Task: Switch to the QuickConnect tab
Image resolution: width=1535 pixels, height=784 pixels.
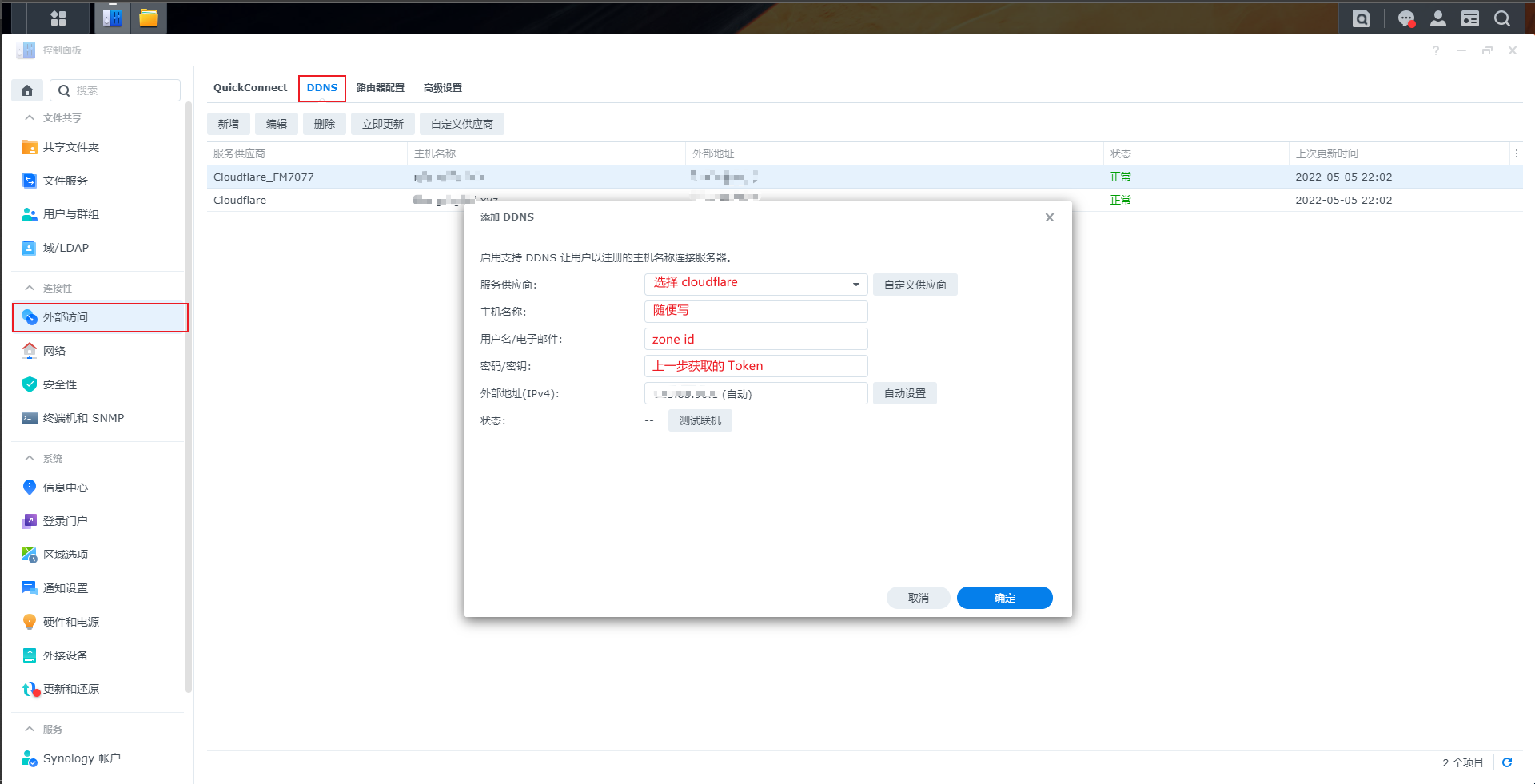Action: pos(250,88)
